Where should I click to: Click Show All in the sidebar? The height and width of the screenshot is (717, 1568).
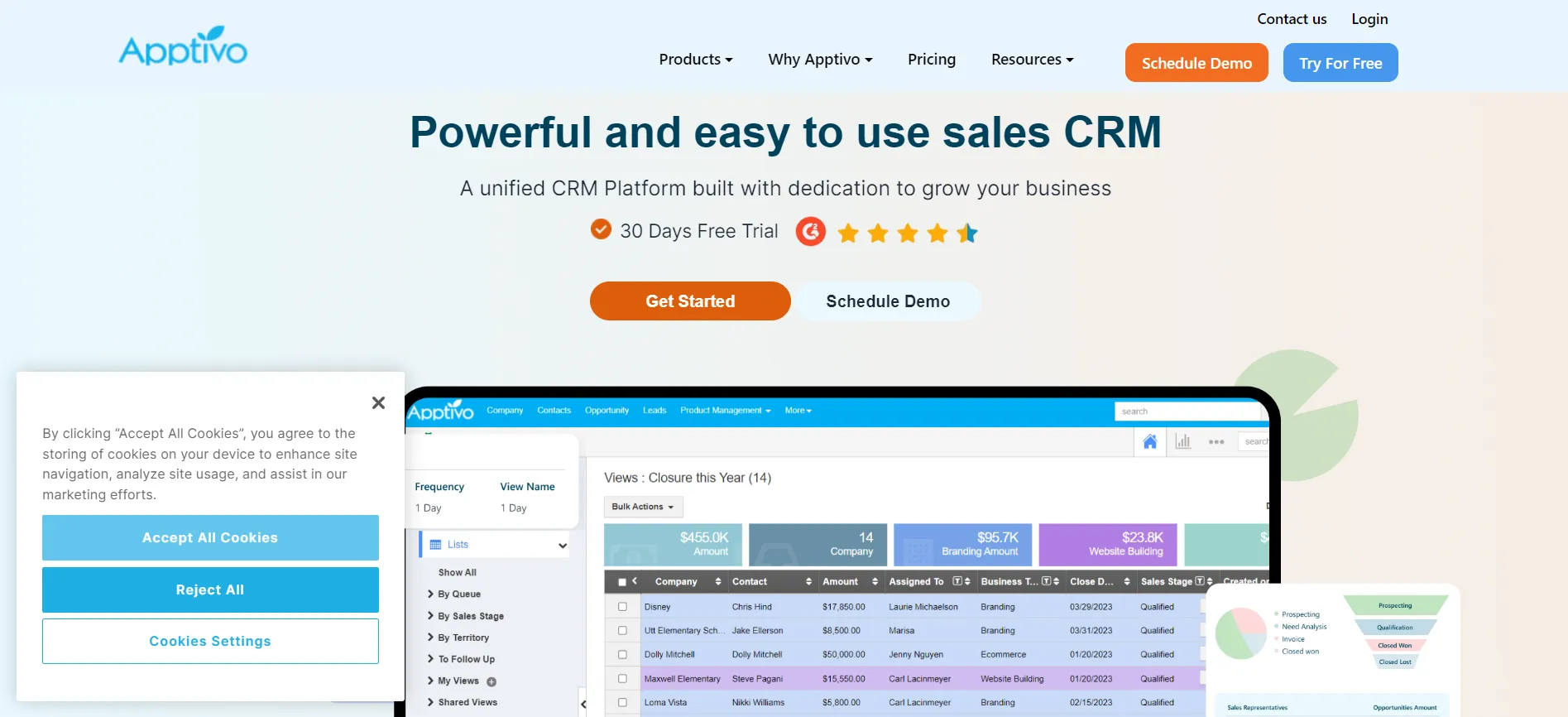[x=458, y=572]
